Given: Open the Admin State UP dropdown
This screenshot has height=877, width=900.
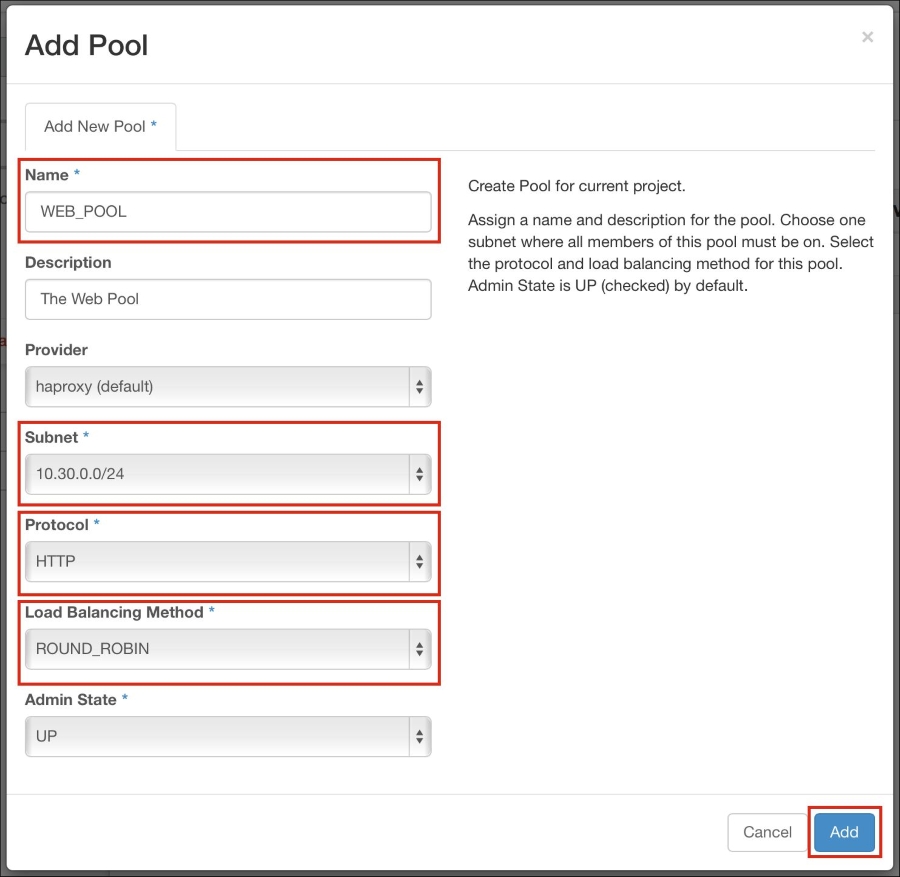Looking at the screenshot, I should [x=228, y=736].
